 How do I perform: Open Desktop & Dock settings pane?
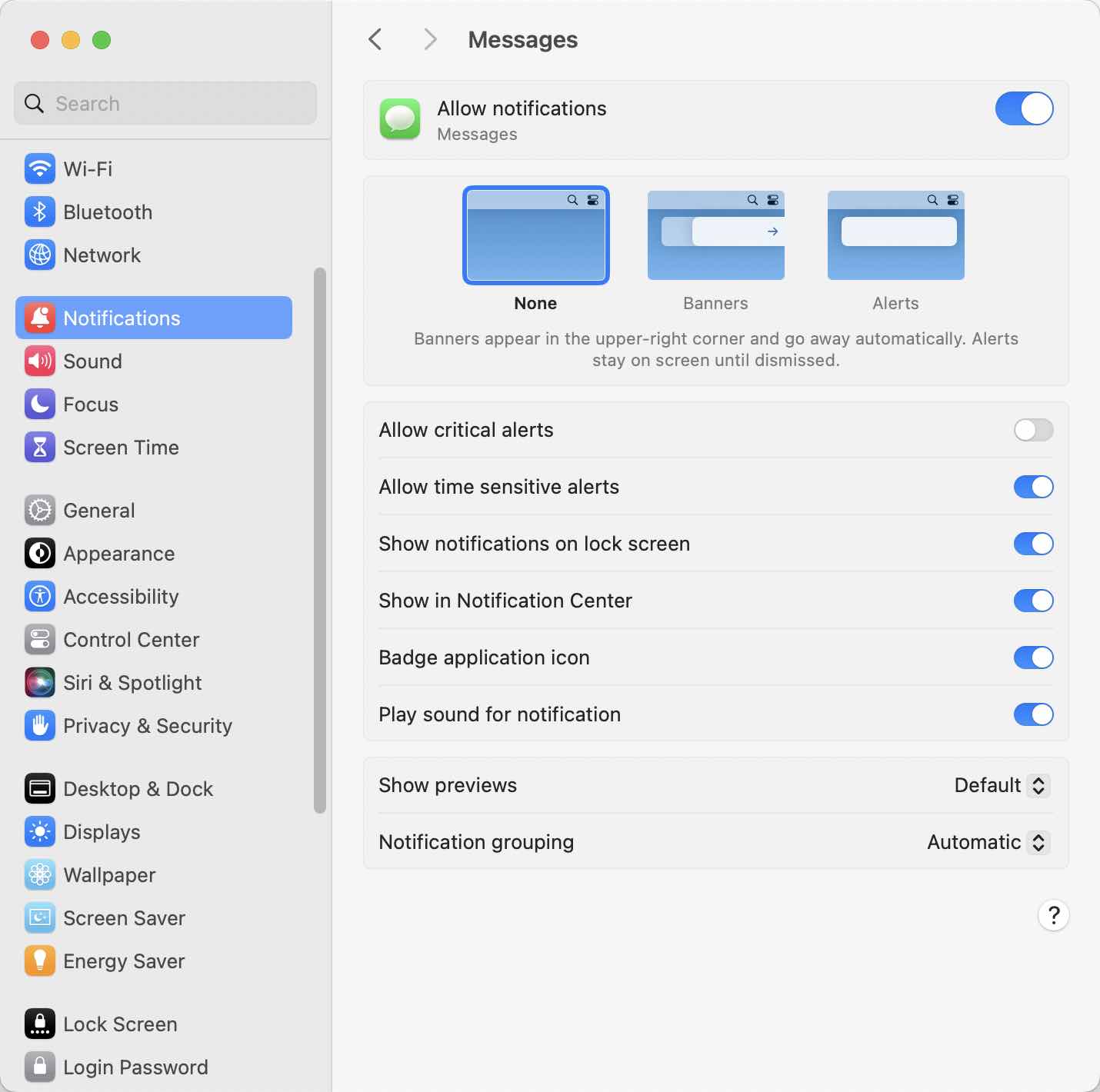point(138,789)
